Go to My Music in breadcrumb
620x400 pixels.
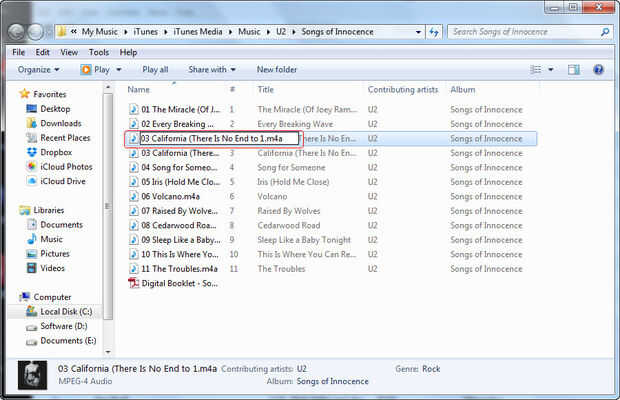[100, 32]
